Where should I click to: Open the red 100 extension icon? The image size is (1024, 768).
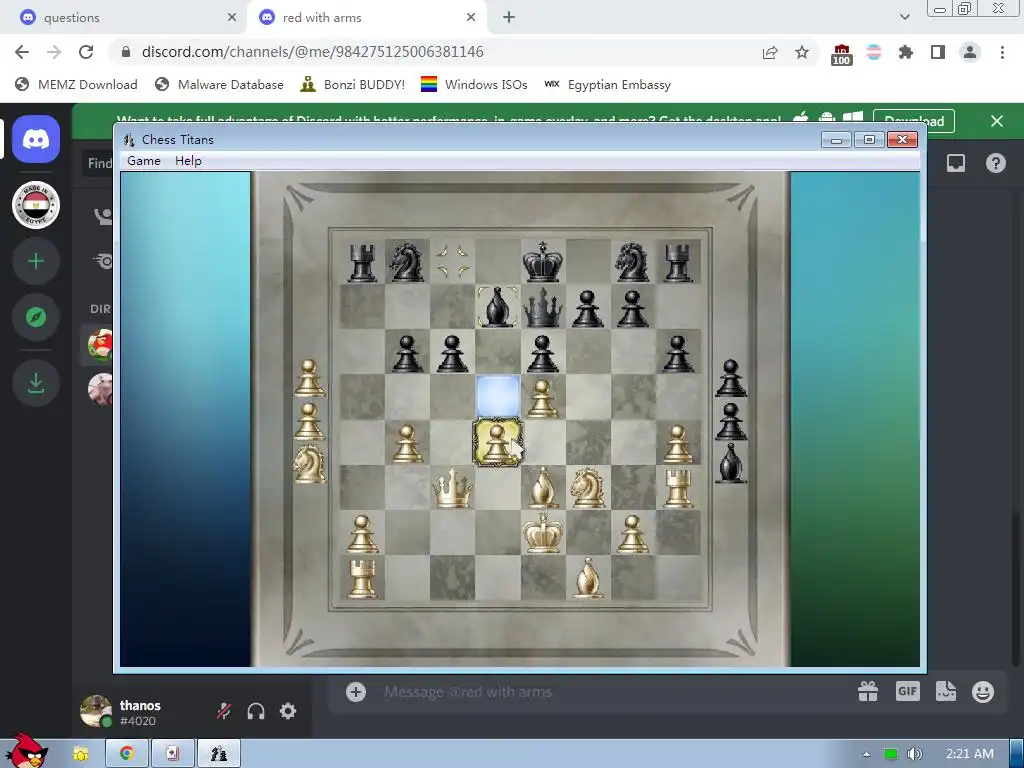842,54
